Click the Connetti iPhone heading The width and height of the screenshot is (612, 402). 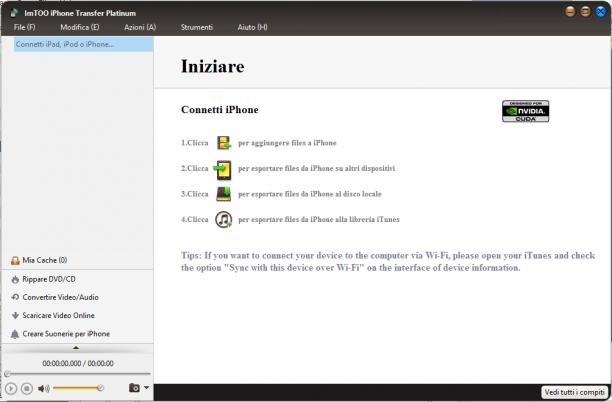[x=220, y=110]
